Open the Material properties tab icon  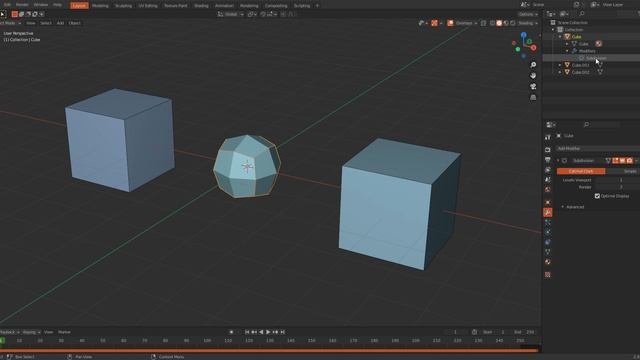(548, 262)
